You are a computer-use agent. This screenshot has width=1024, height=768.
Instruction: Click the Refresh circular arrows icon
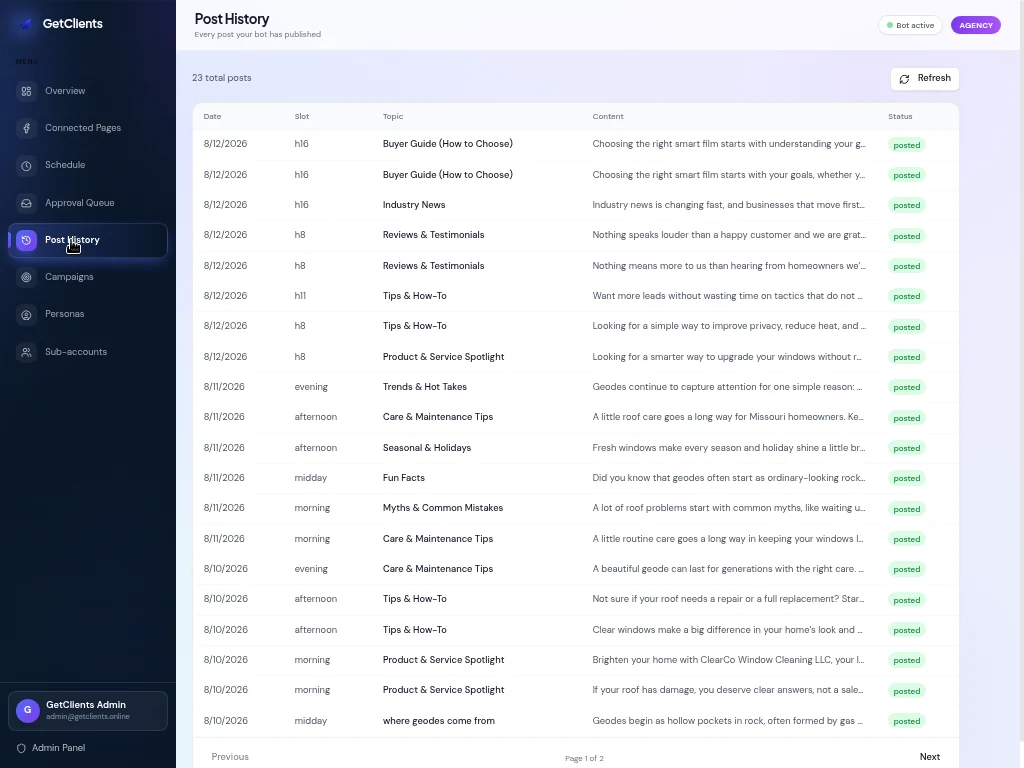tap(904, 79)
